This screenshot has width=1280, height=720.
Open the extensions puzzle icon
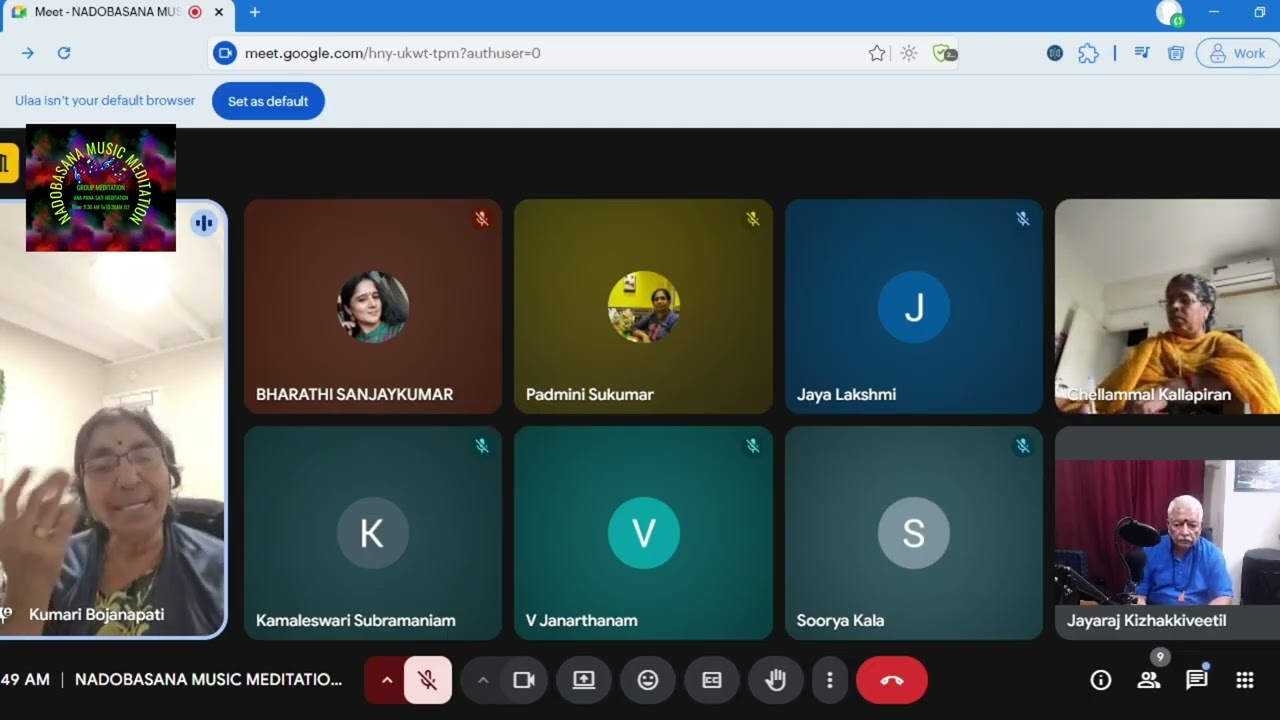click(x=1088, y=53)
